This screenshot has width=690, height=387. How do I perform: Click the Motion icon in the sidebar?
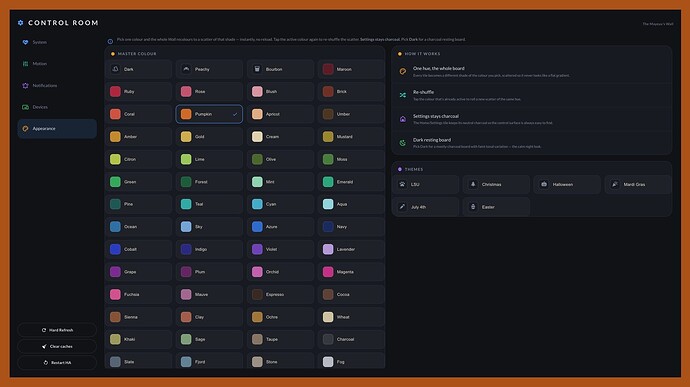click(x=25, y=64)
